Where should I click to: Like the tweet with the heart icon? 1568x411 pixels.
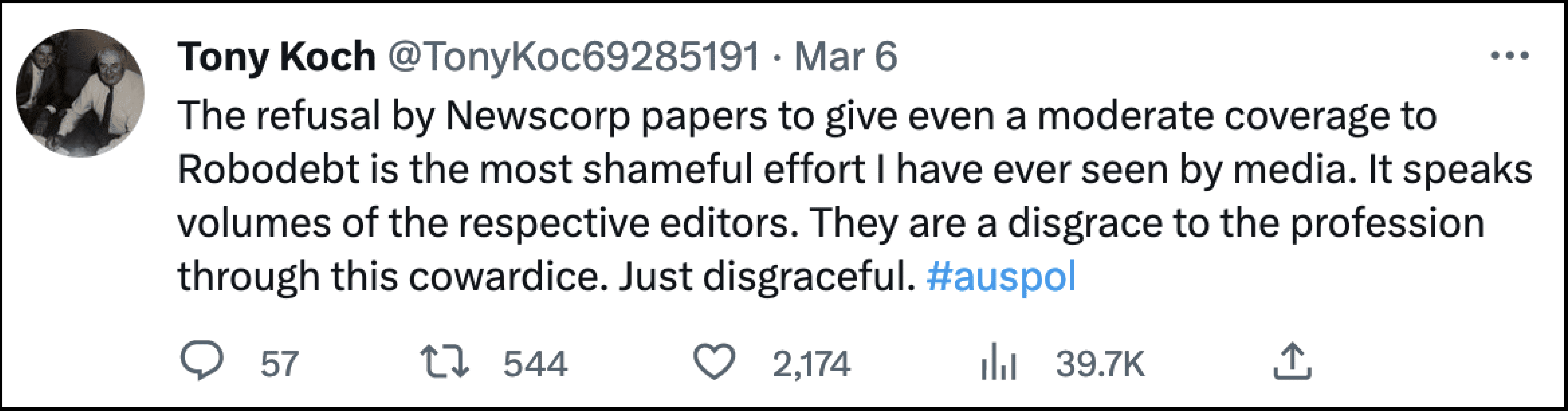coord(714,362)
